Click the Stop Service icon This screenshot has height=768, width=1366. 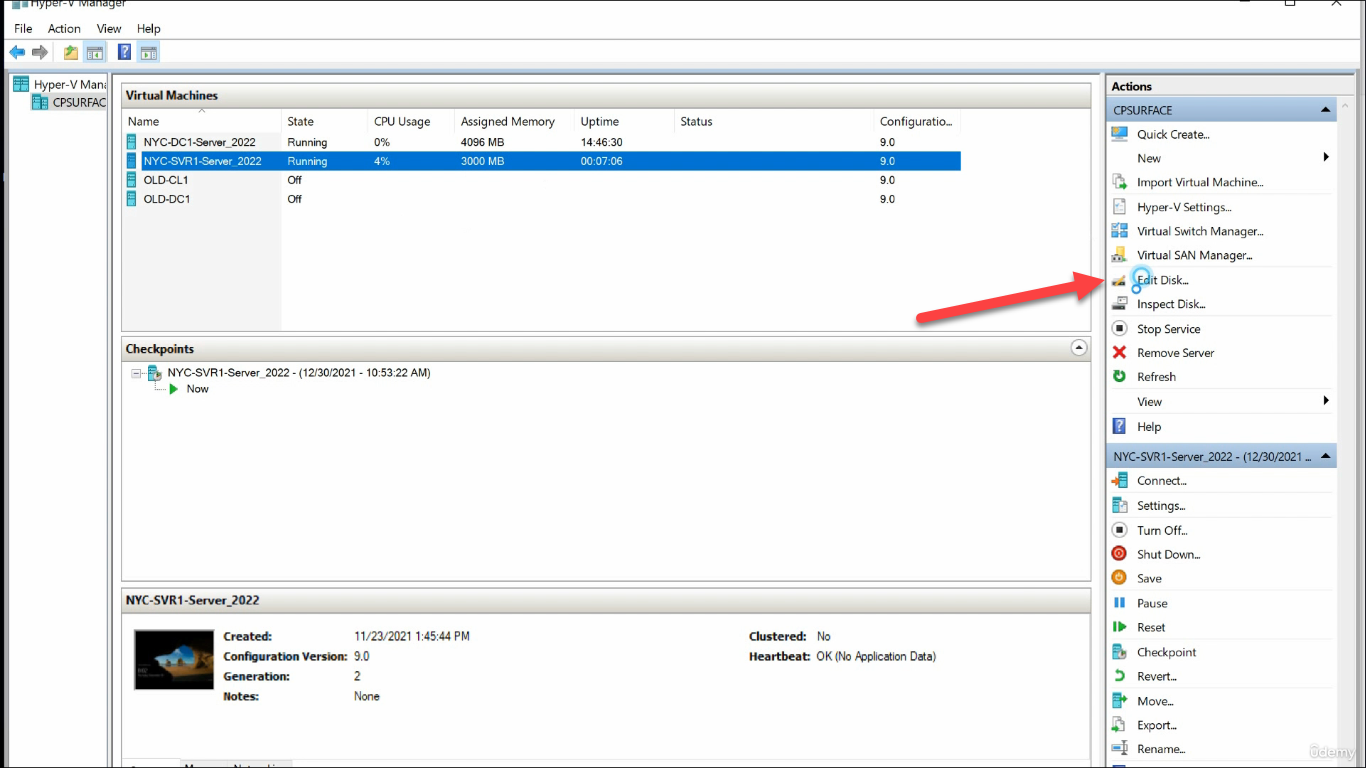click(x=1120, y=328)
